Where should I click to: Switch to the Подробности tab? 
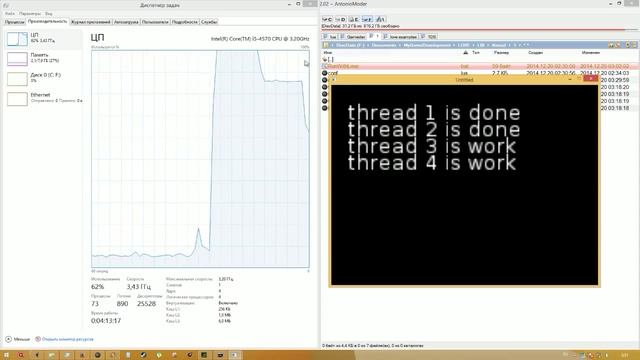[184, 22]
